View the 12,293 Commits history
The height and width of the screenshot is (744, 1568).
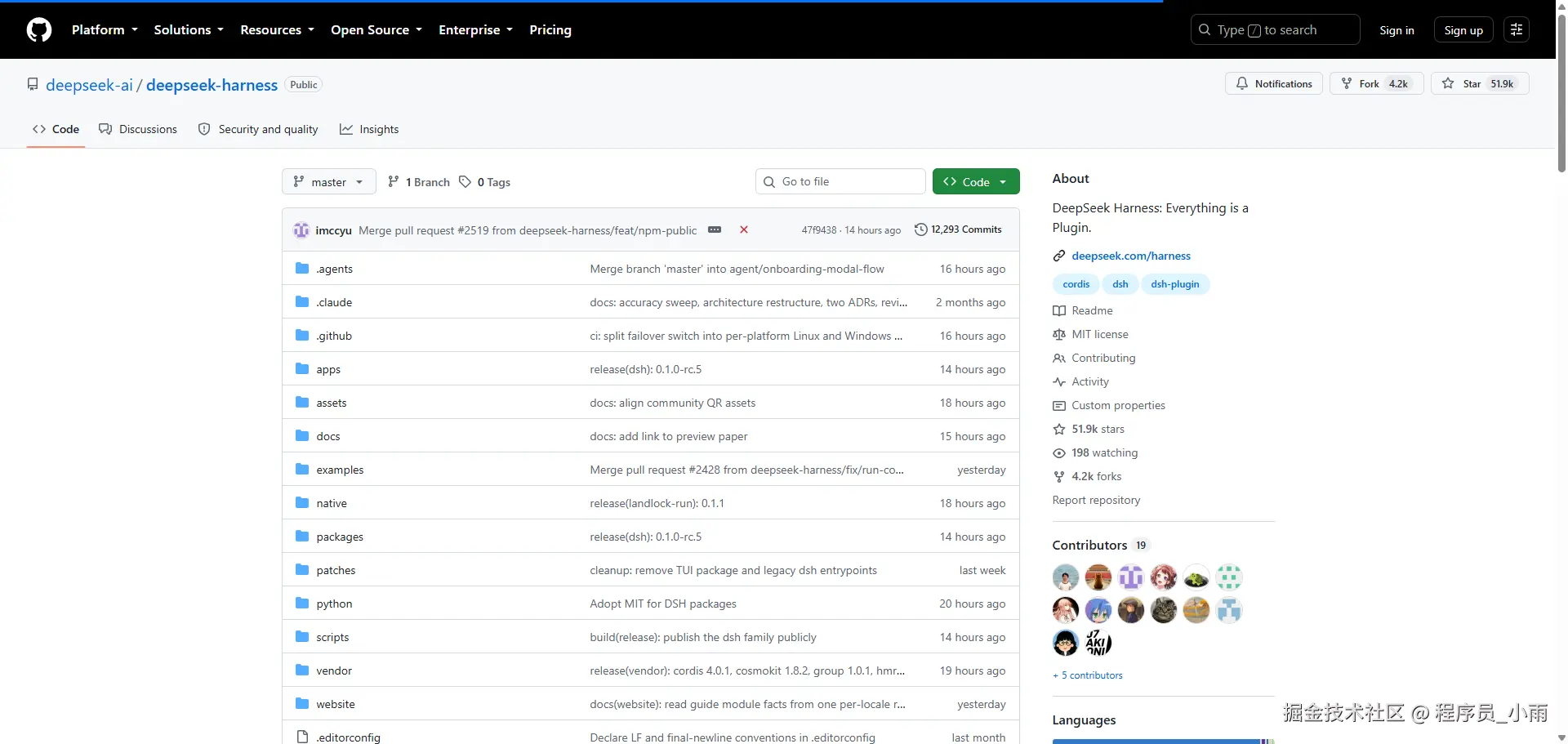coord(958,230)
